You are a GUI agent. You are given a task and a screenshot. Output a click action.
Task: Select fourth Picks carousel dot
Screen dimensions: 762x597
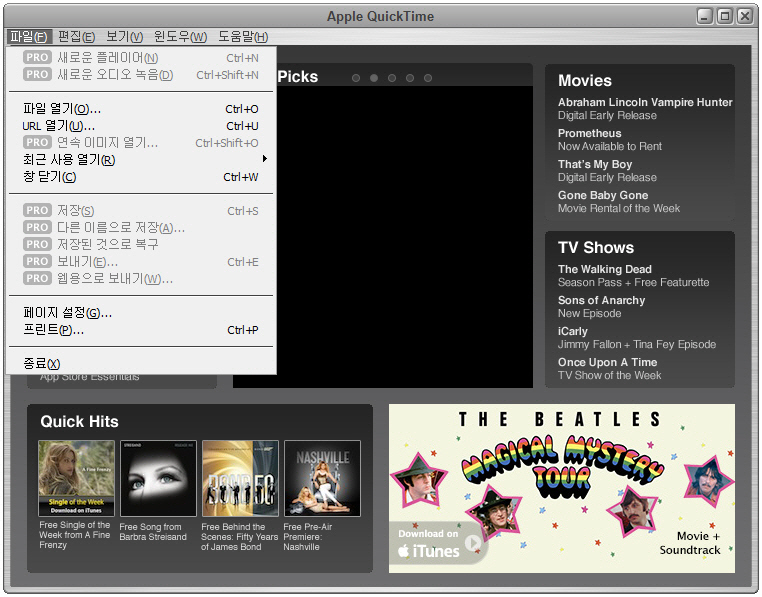[410, 78]
